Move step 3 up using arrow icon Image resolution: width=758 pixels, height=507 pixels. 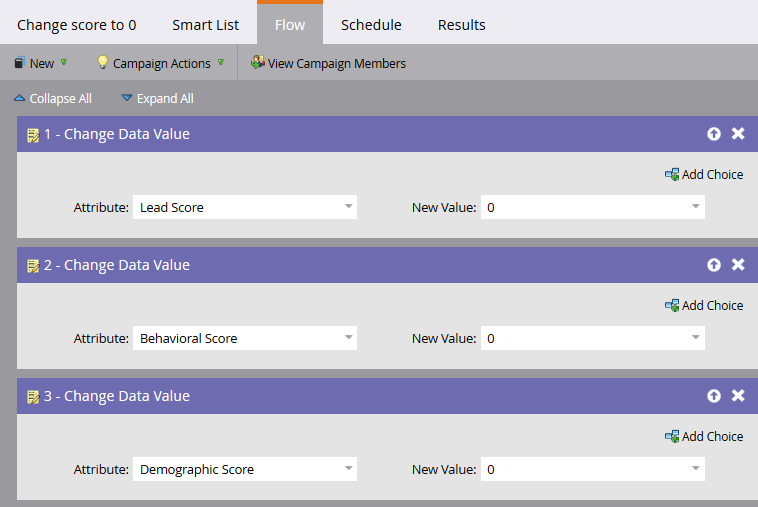tap(714, 396)
